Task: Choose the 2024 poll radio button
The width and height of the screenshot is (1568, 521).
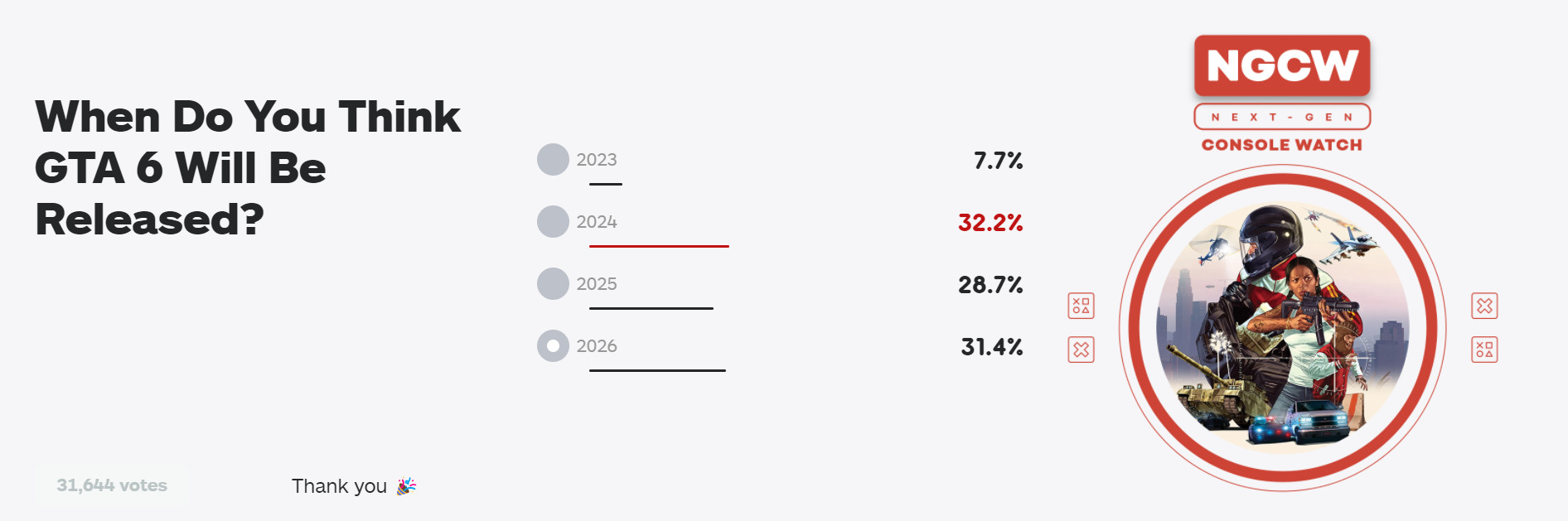Action: [553, 222]
